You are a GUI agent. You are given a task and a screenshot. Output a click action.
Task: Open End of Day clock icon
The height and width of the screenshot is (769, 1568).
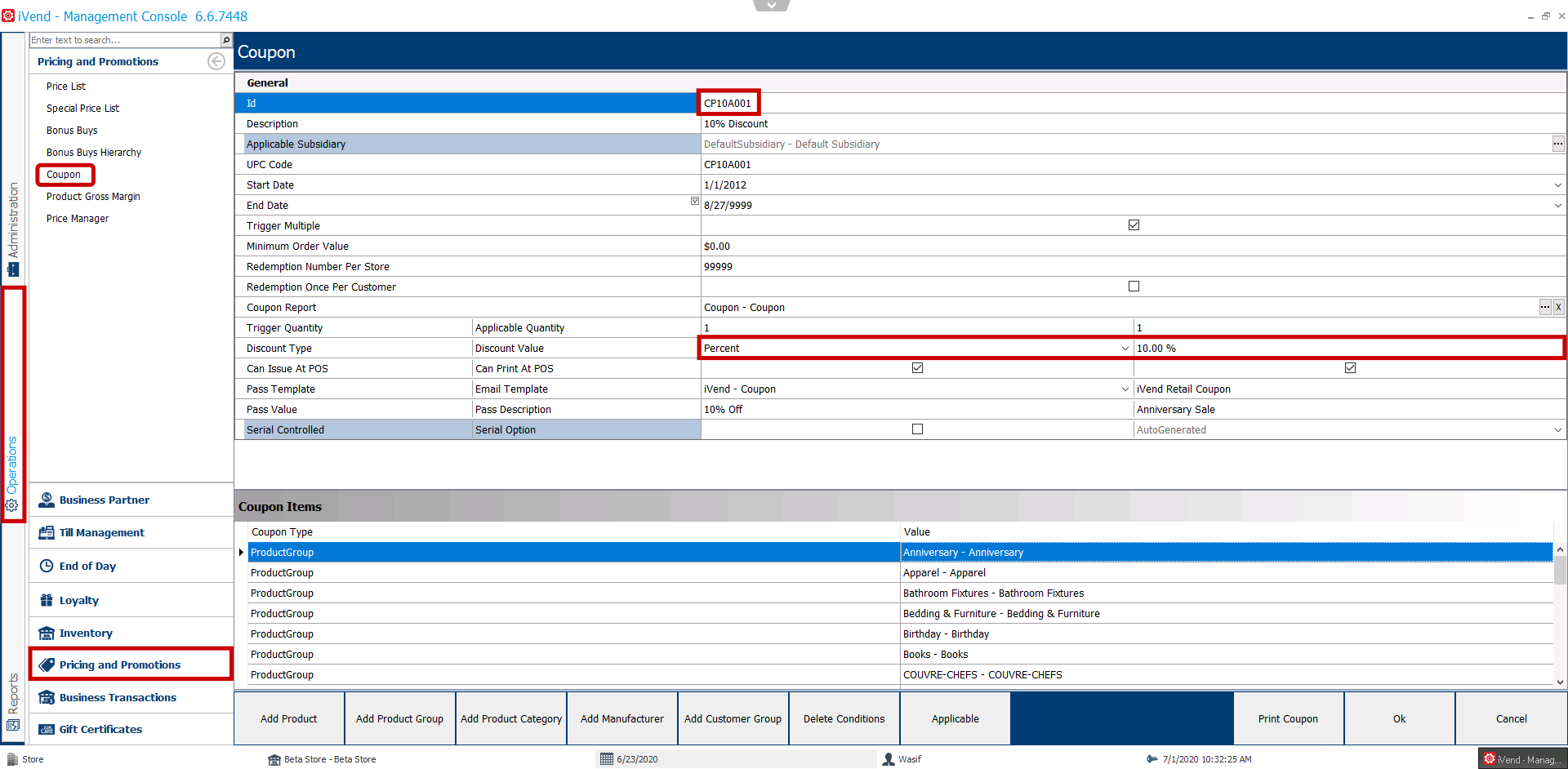click(x=47, y=566)
